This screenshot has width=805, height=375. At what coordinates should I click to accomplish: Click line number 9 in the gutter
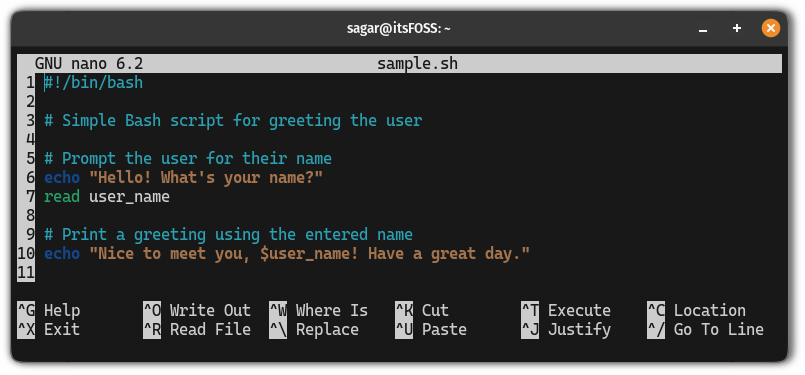(29, 235)
